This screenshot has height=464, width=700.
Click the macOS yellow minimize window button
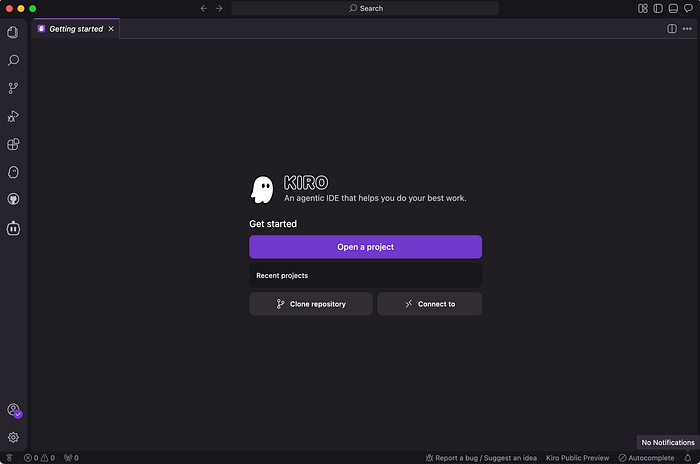(x=21, y=8)
